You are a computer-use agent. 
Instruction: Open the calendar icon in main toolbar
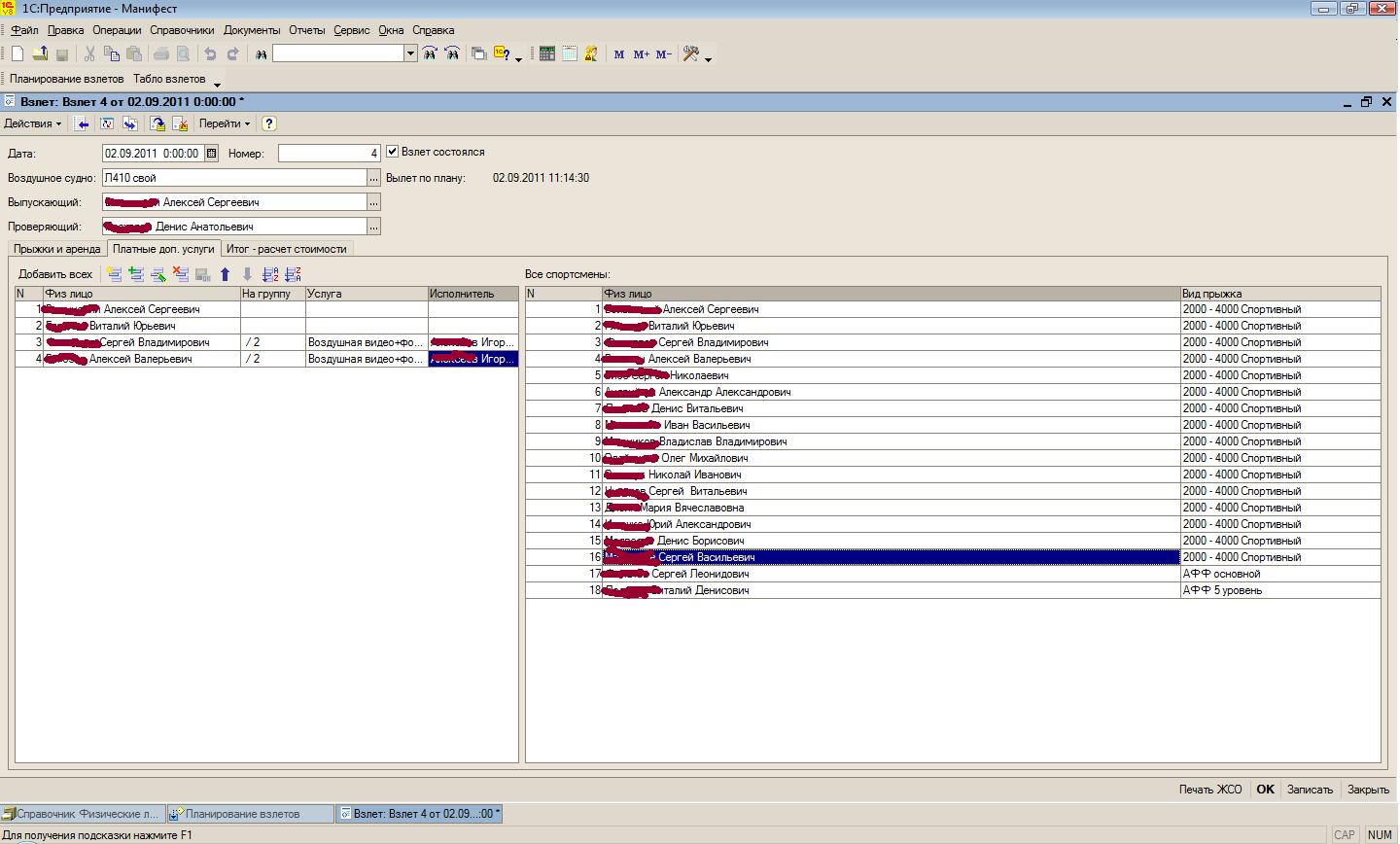(570, 54)
